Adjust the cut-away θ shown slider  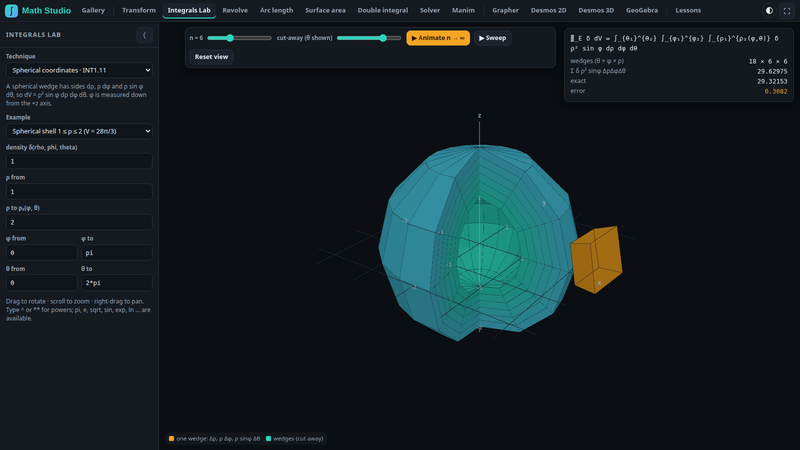(369, 38)
